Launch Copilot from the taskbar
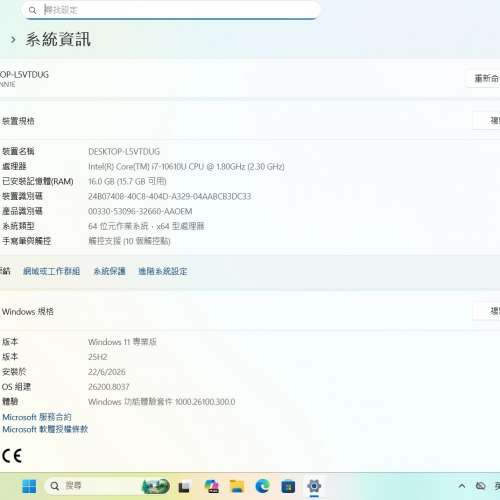Image resolution: width=500 pixels, height=500 pixels. point(211,487)
